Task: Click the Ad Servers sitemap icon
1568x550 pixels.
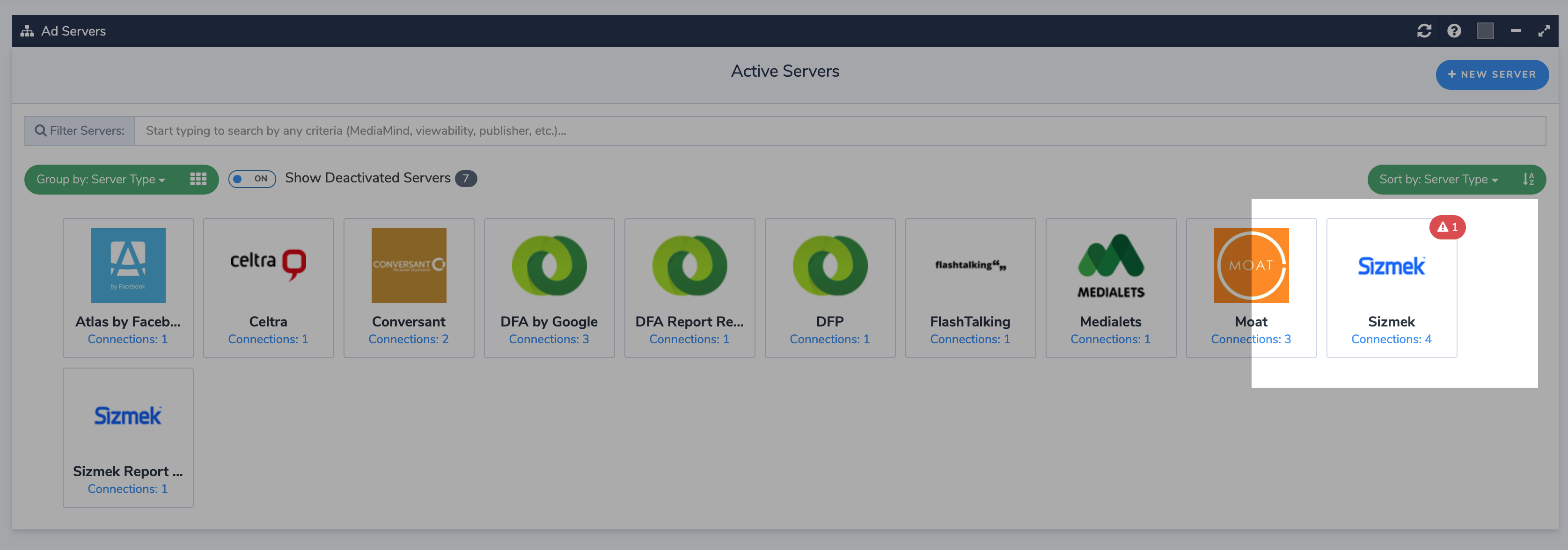Action: [27, 31]
